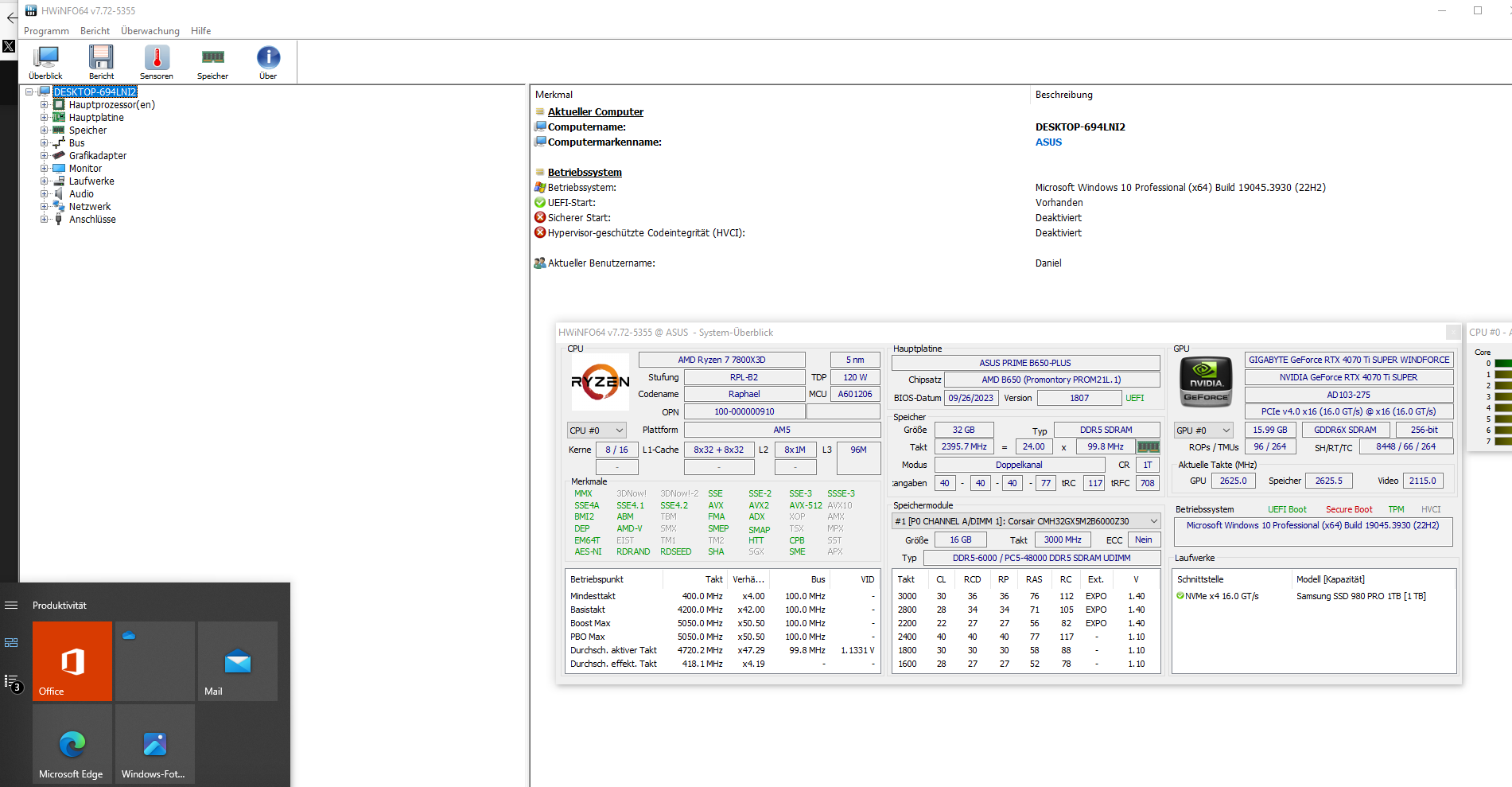
Task: Expand the Hauptprozessor(en) tree node
Action: (45, 104)
